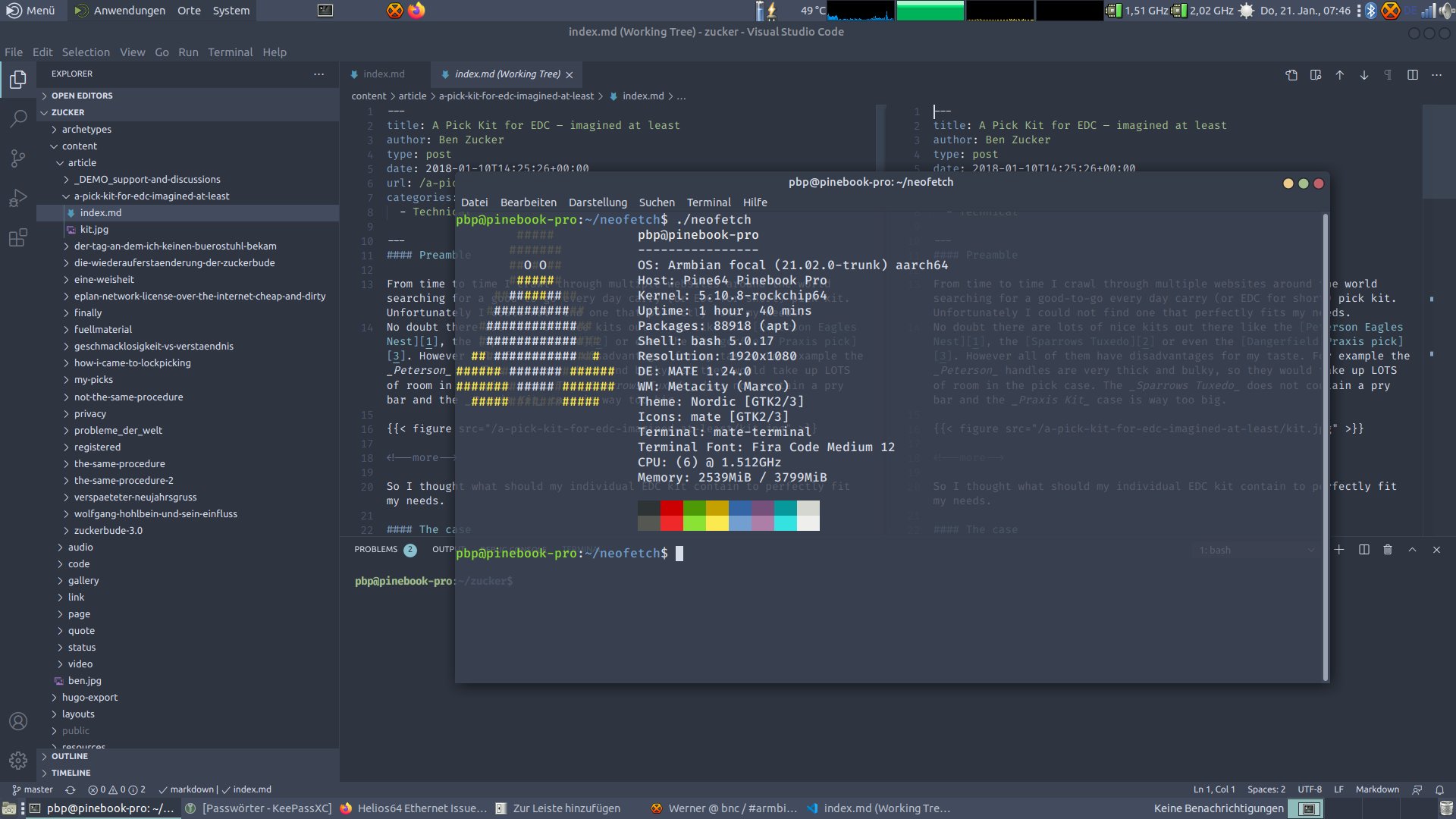Open the Selection menu in VS Code
The height and width of the screenshot is (819, 1456).
click(86, 52)
